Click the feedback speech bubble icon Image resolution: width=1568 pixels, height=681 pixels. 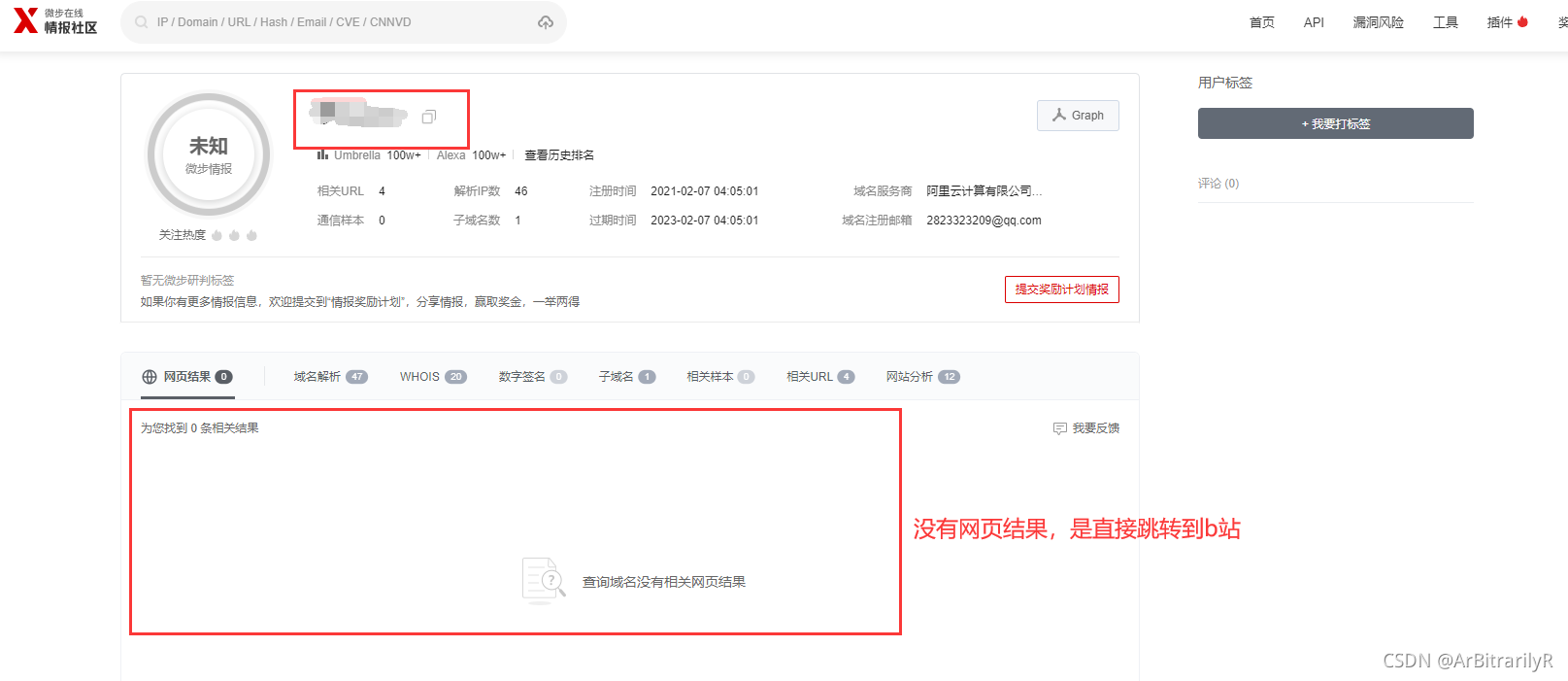point(1060,428)
